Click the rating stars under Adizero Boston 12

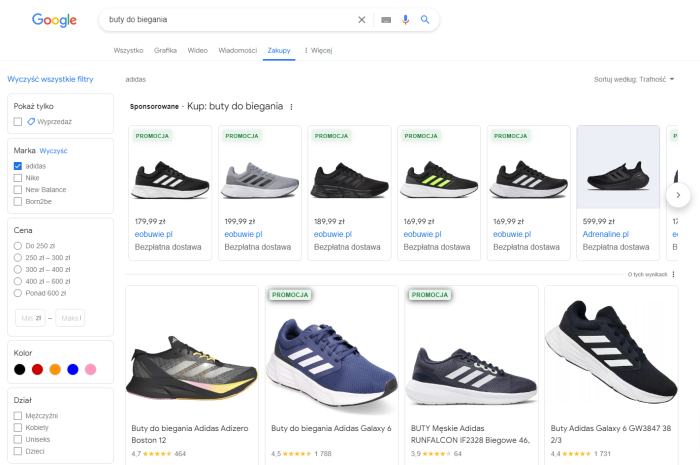[157, 454]
